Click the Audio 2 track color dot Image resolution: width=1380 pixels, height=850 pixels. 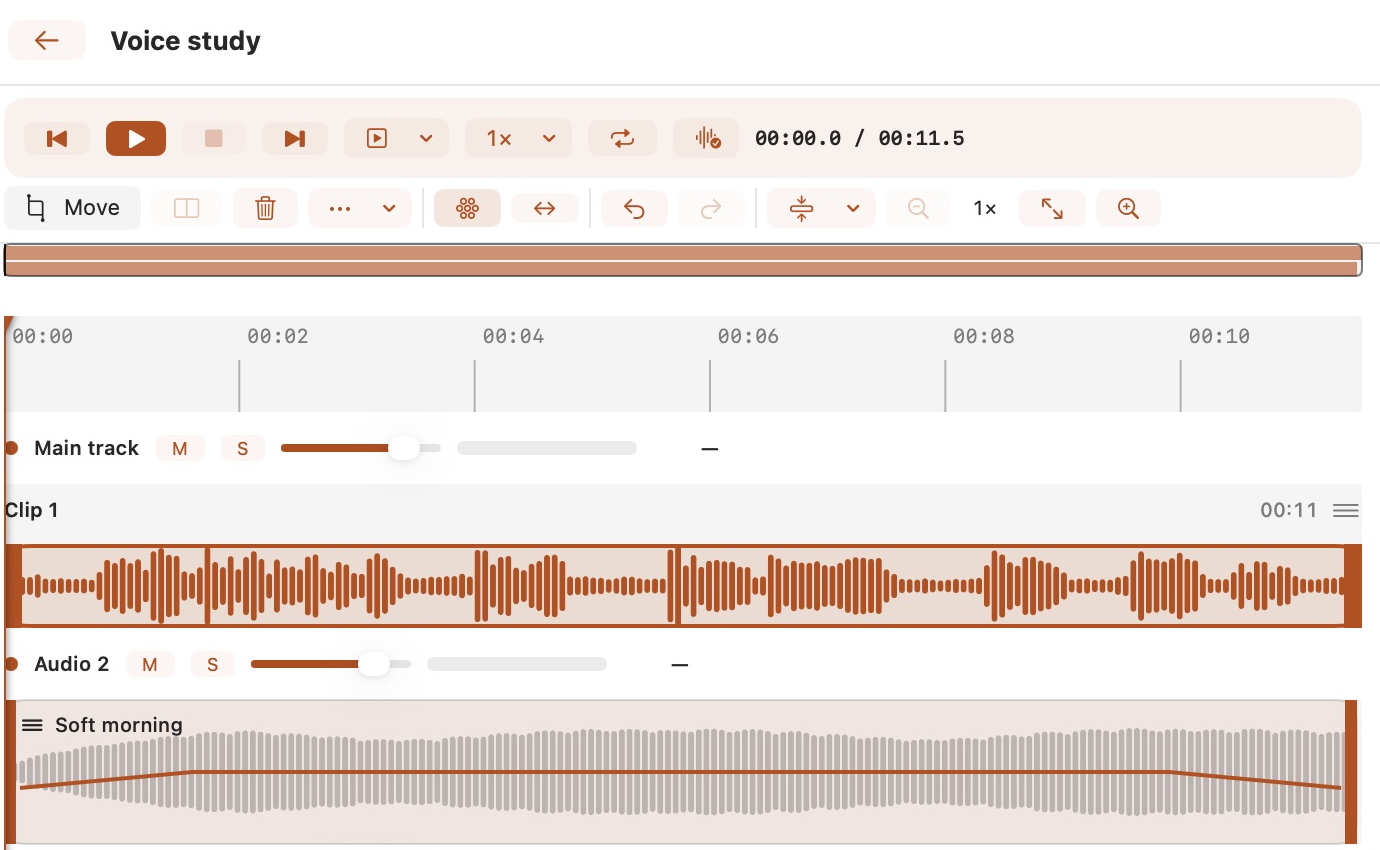[11, 664]
